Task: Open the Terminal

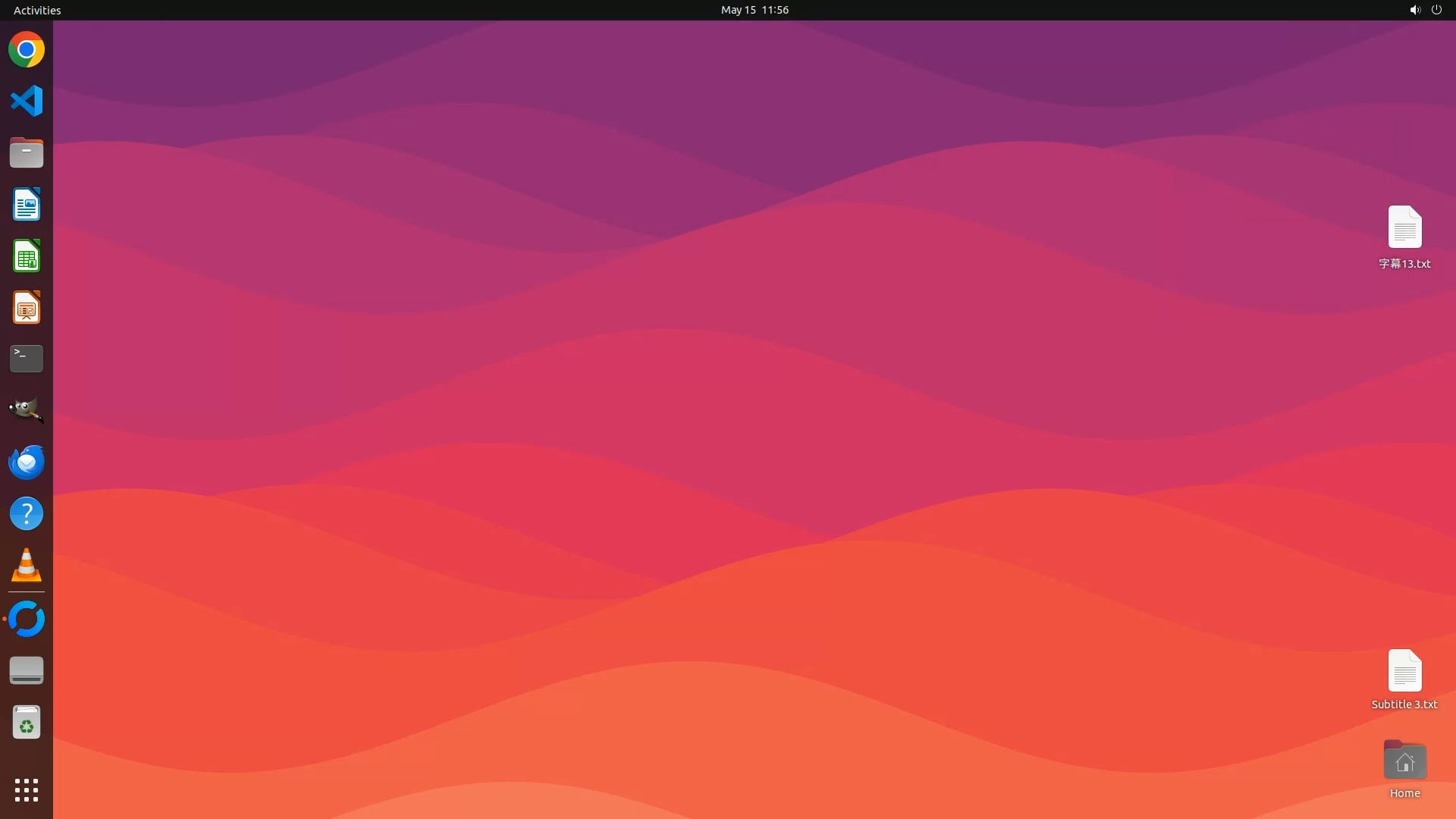Action: pyautogui.click(x=27, y=359)
